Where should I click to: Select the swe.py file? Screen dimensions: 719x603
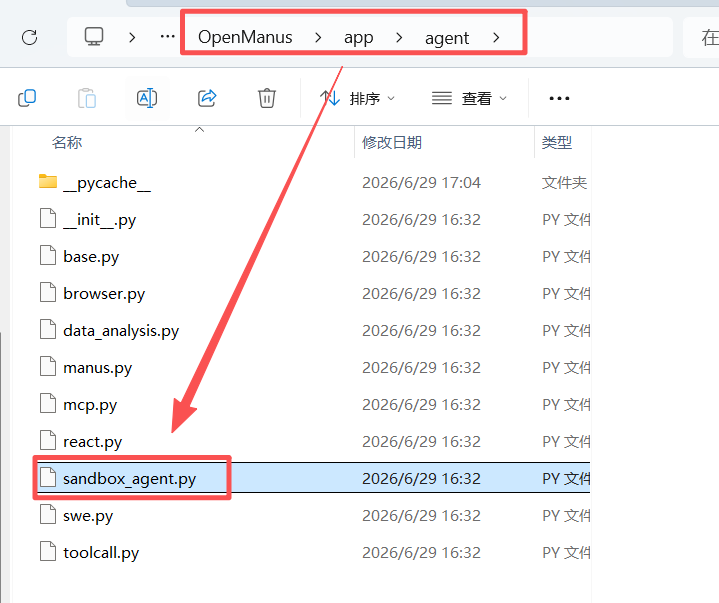pos(88,516)
